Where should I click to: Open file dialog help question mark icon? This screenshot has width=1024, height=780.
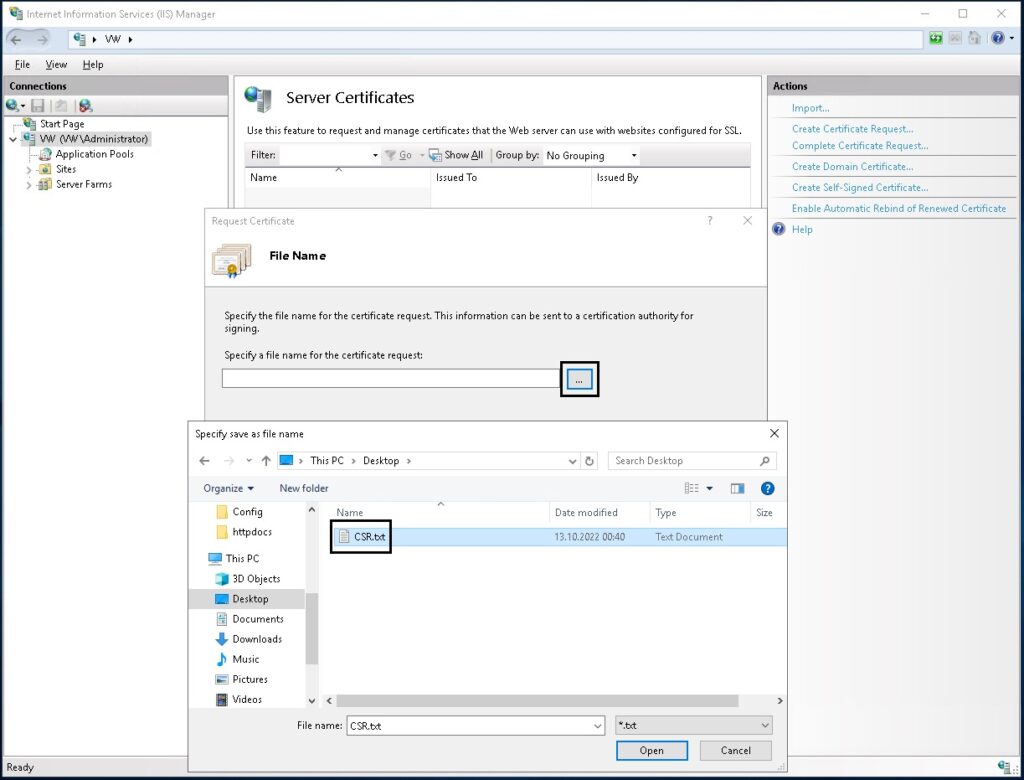(x=767, y=488)
